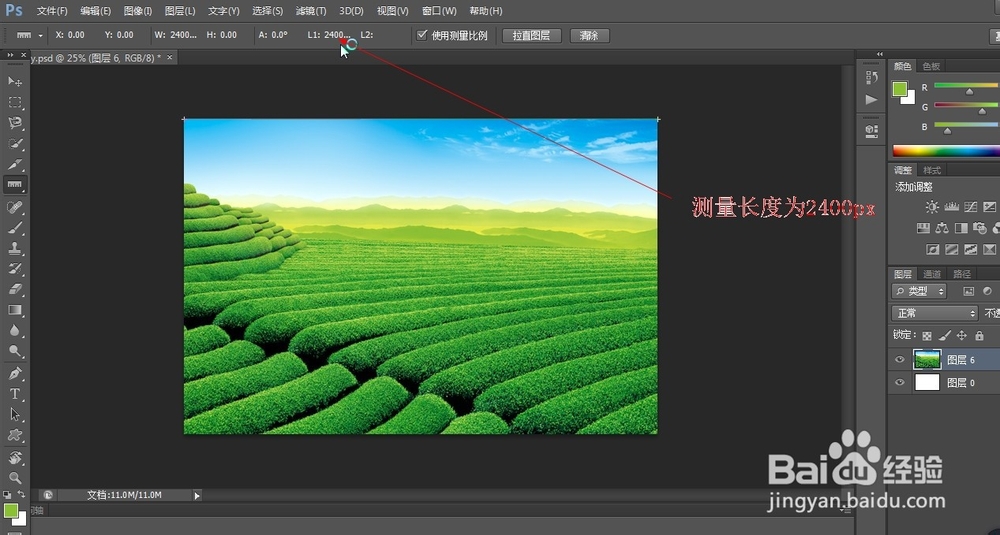1000x535 pixels.
Task: Open the 图层(L) menu
Action: click(x=180, y=11)
